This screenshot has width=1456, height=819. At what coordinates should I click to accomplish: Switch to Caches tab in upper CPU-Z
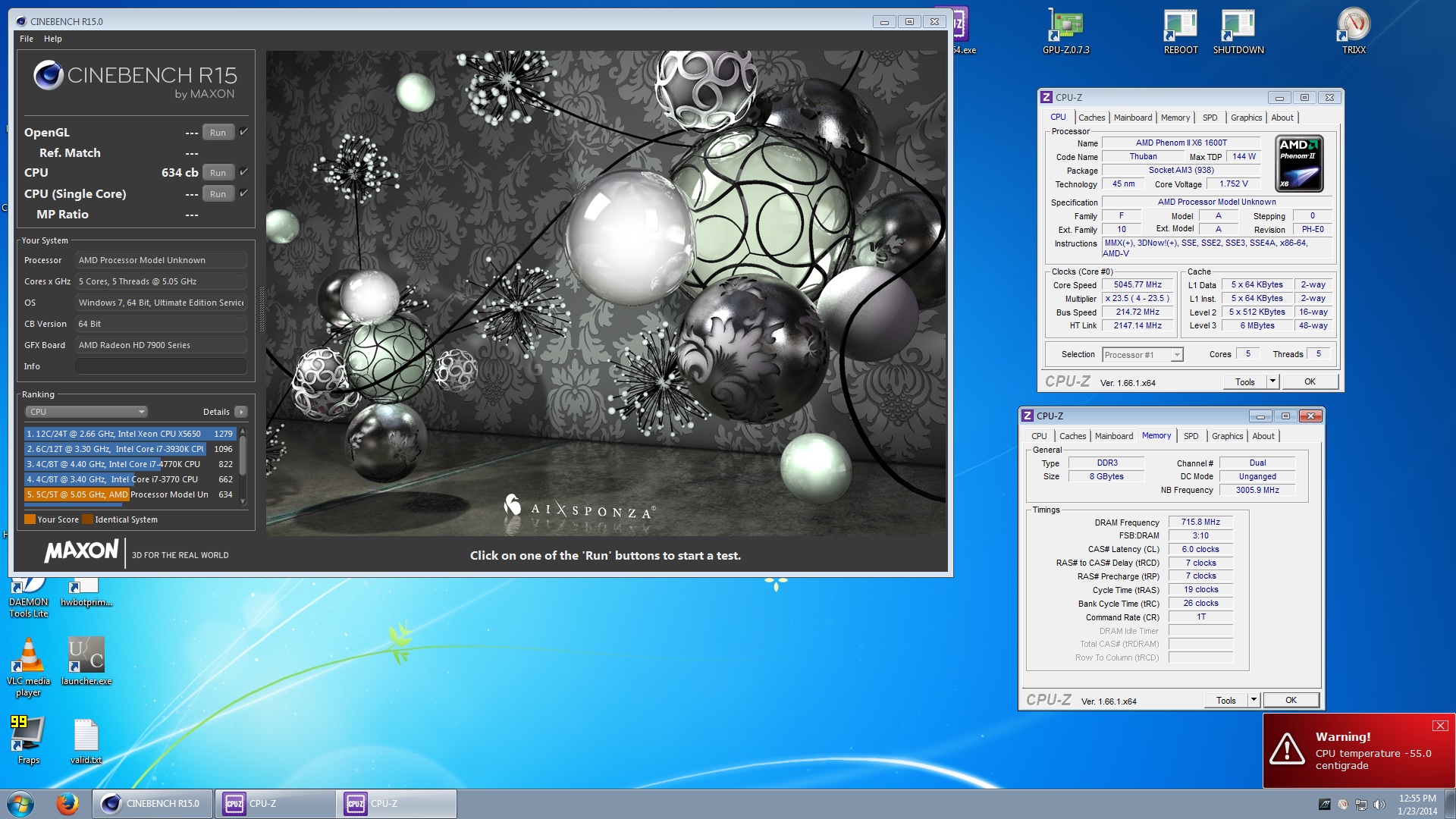tap(1091, 118)
